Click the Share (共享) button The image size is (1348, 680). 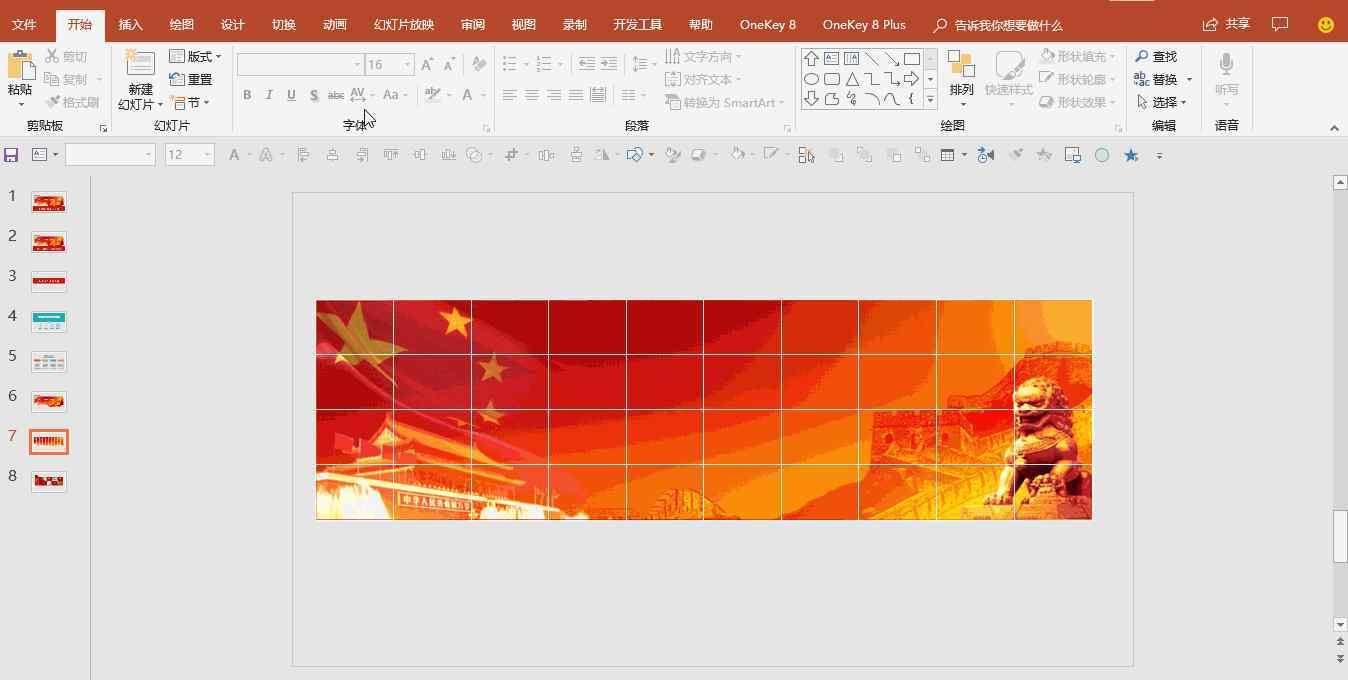1227,24
